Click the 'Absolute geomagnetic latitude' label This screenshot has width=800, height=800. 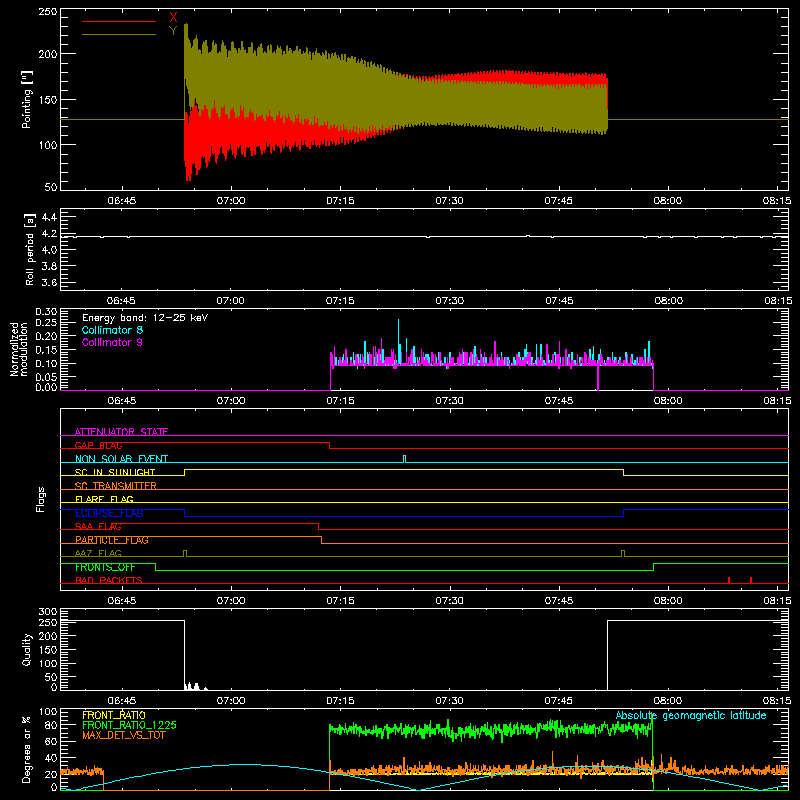click(x=691, y=715)
